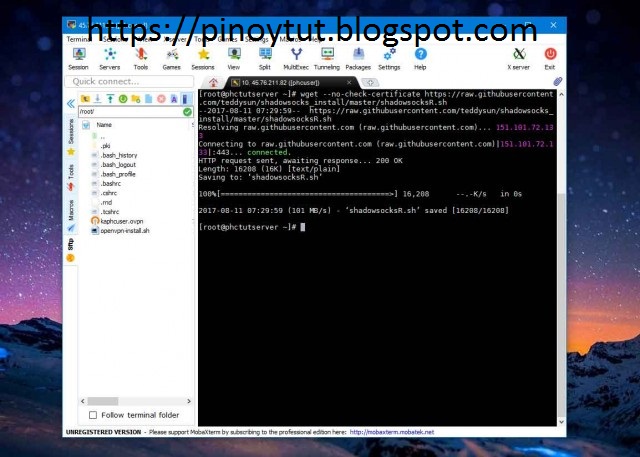
Task: Click the terminal prompt line
Action: click(252, 227)
